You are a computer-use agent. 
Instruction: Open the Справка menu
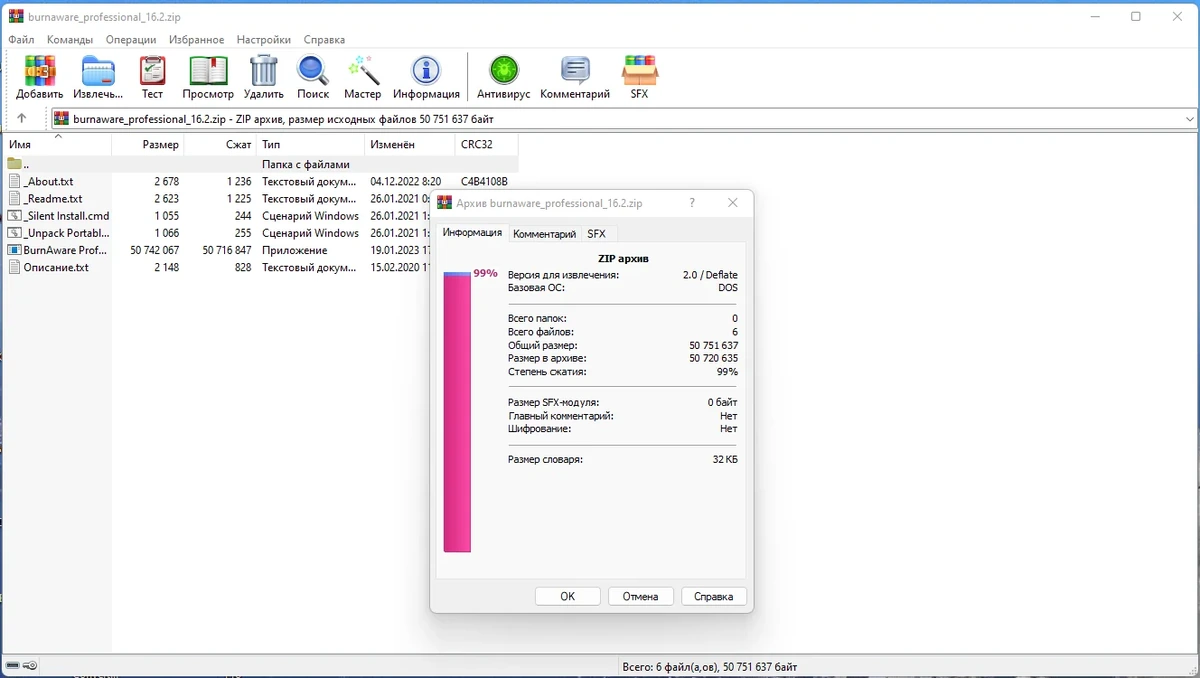(324, 40)
